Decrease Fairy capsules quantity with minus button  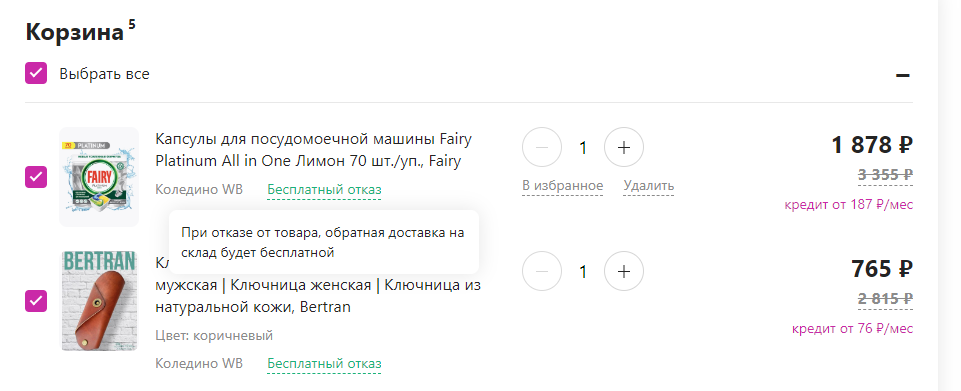pyautogui.click(x=542, y=147)
